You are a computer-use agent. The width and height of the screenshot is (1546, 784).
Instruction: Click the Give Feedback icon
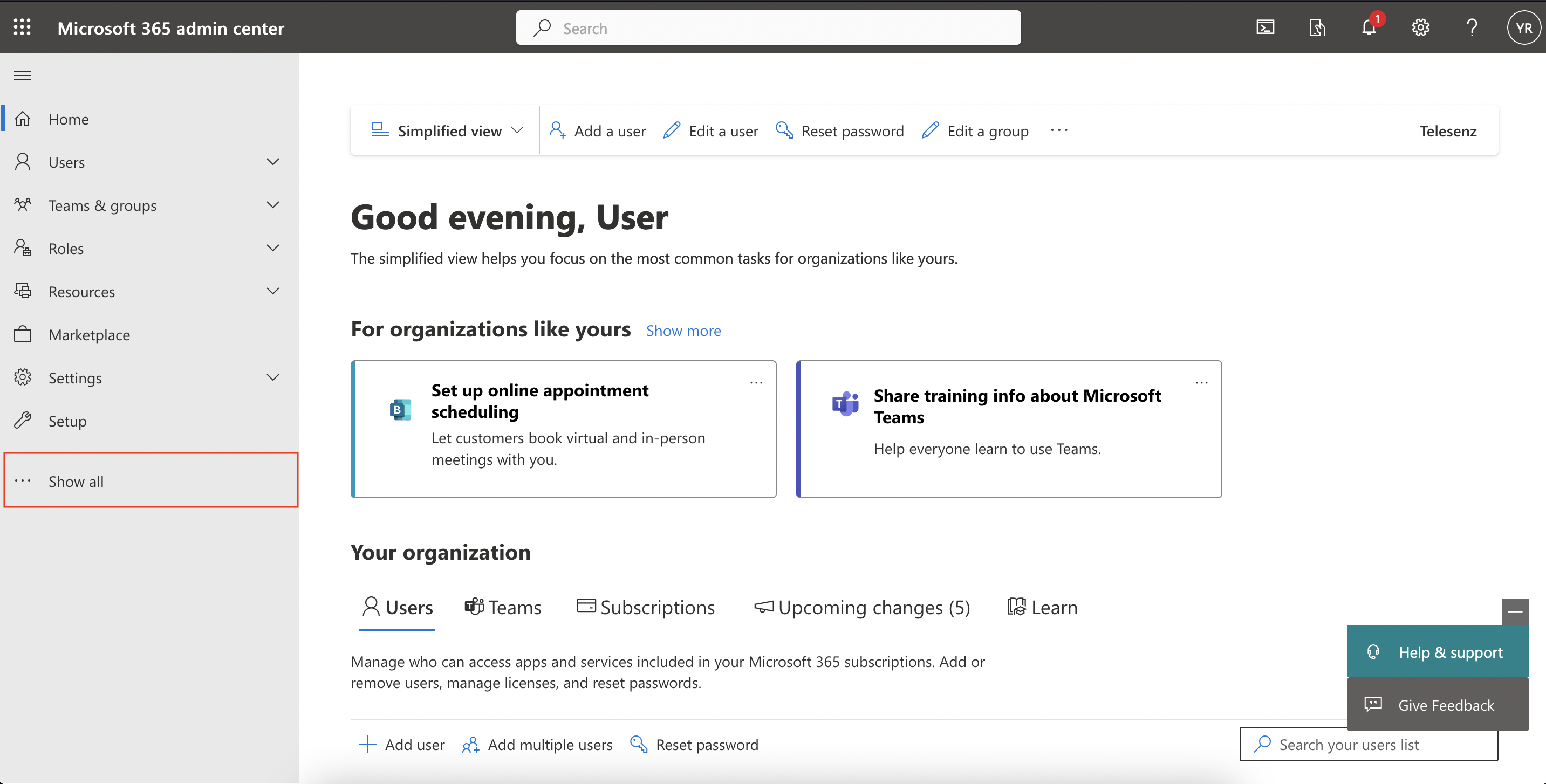click(1374, 704)
